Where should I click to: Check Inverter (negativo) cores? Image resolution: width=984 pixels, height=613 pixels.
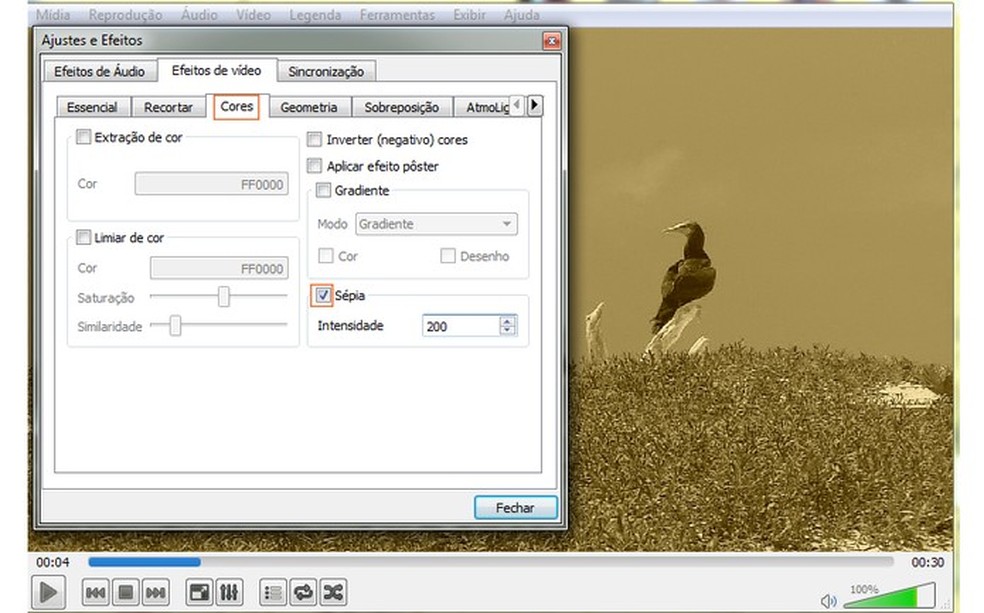314,139
